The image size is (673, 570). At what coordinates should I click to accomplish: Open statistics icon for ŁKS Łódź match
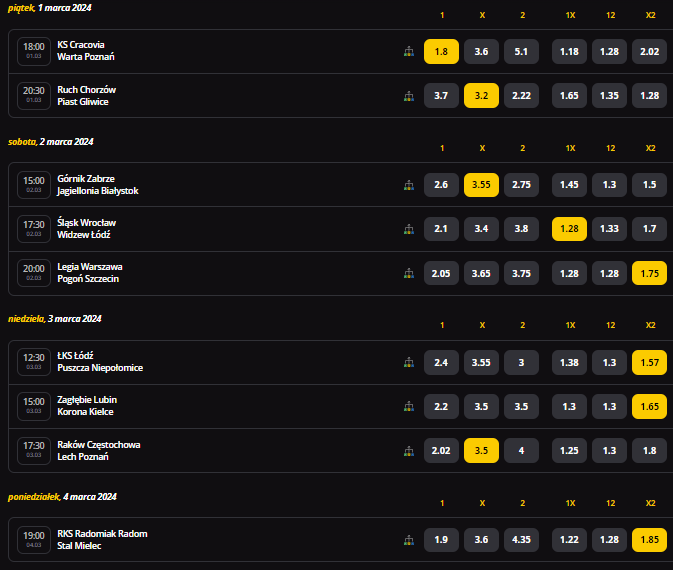click(409, 362)
